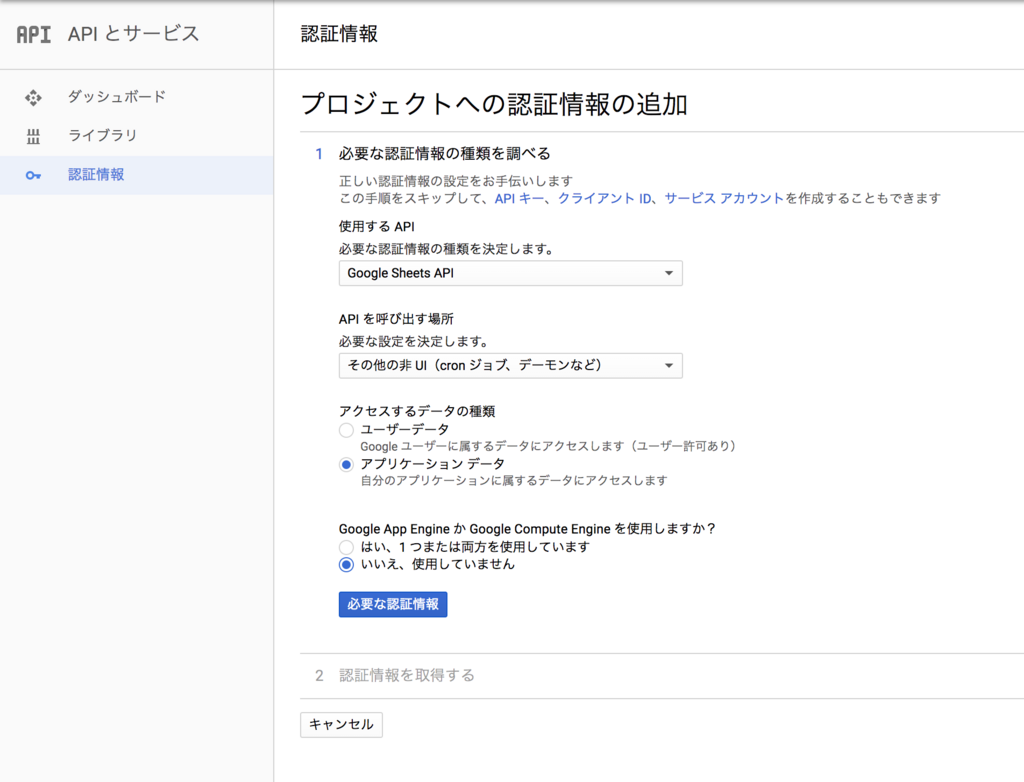This screenshot has height=782, width=1024.
Task: Select the ユーザーデータ radio button
Action: [x=346, y=430]
